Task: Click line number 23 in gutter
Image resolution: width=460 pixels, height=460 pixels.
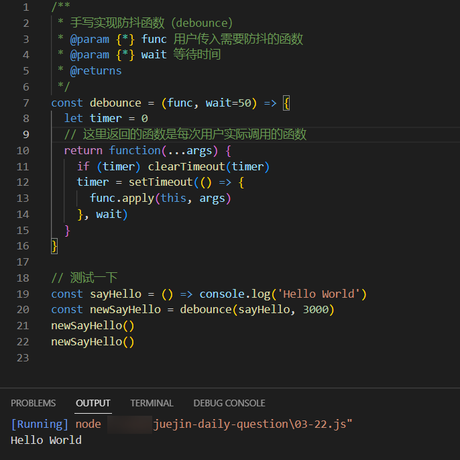Action: 23,358
